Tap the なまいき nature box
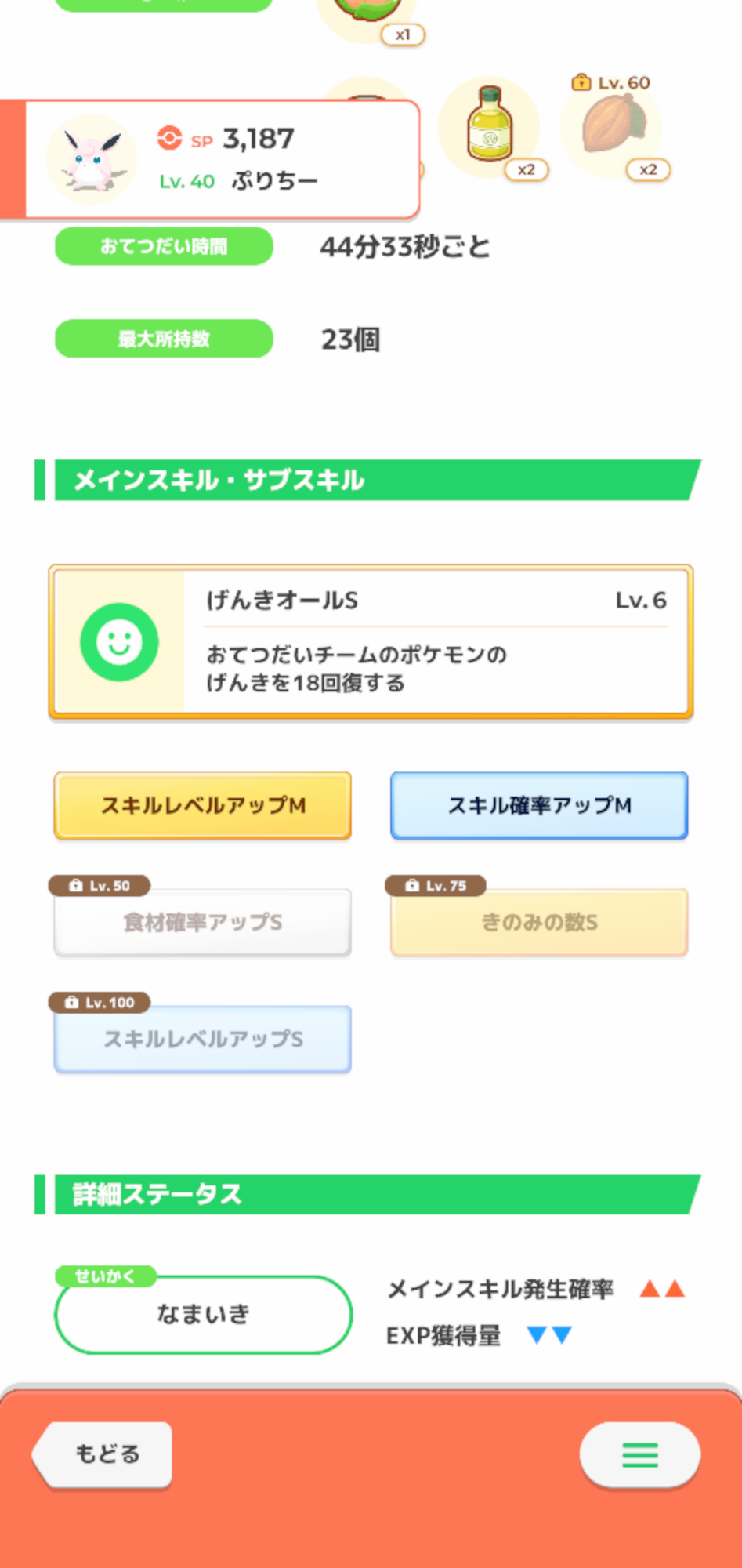The height and width of the screenshot is (1568, 742). (203, 1314)
